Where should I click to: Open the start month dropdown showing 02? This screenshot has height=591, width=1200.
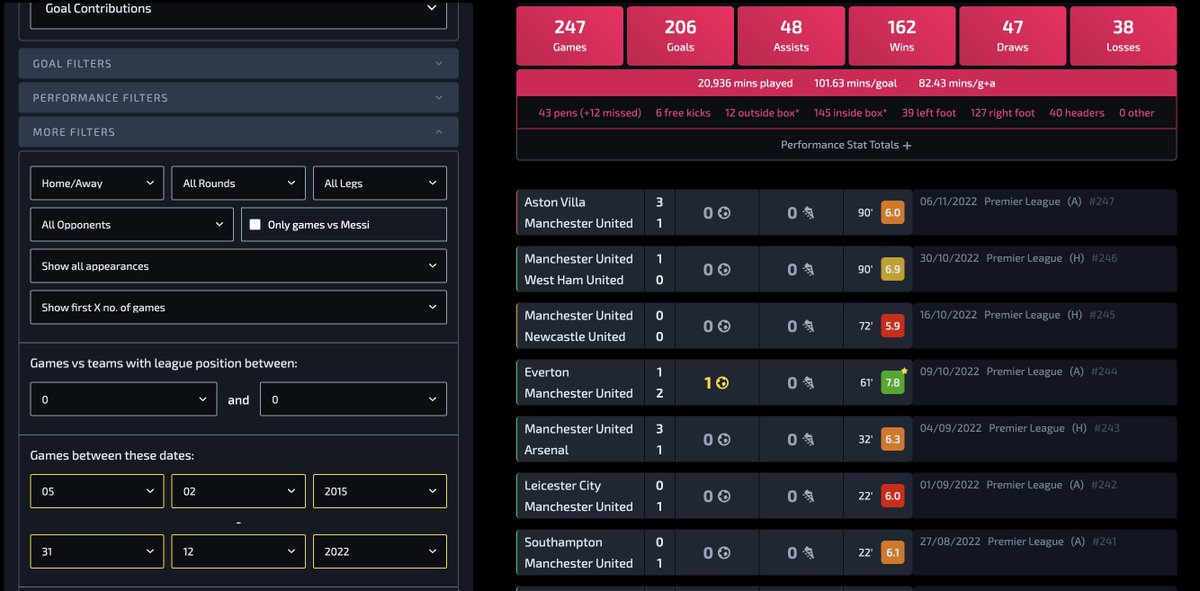click(x=238, y=491)
